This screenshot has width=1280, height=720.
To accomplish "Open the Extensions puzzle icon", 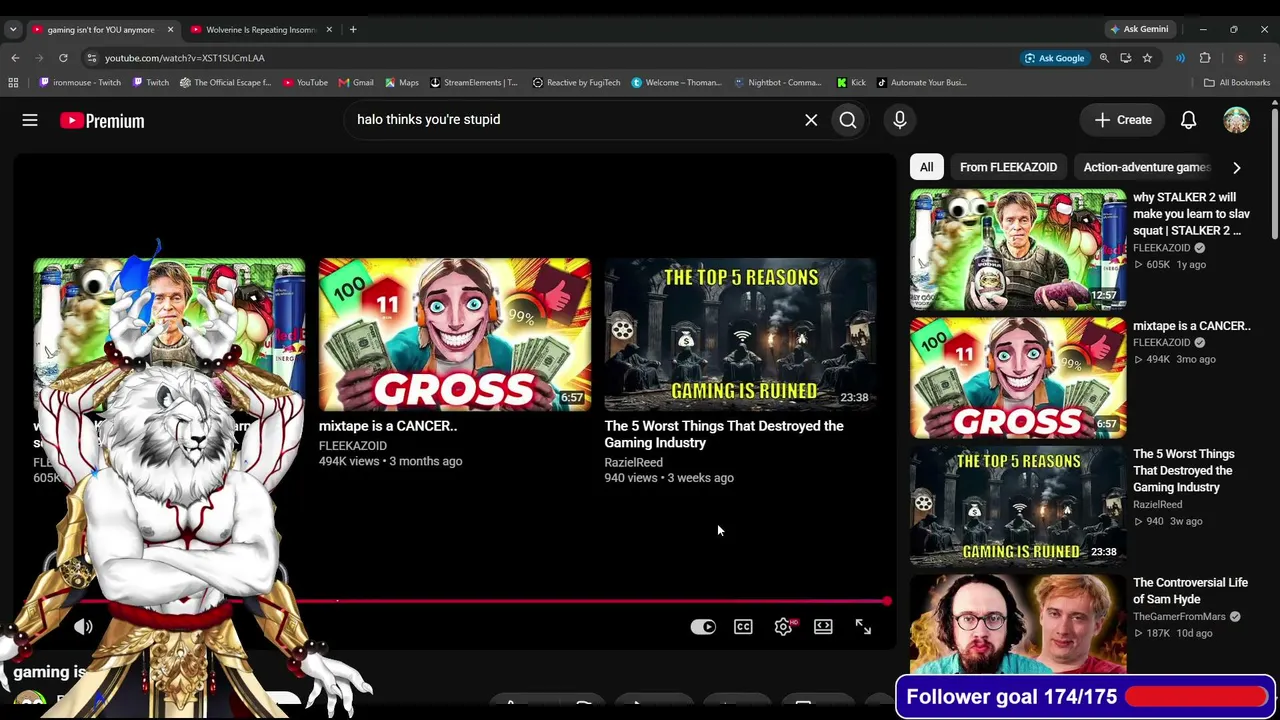I will 1205,58.
